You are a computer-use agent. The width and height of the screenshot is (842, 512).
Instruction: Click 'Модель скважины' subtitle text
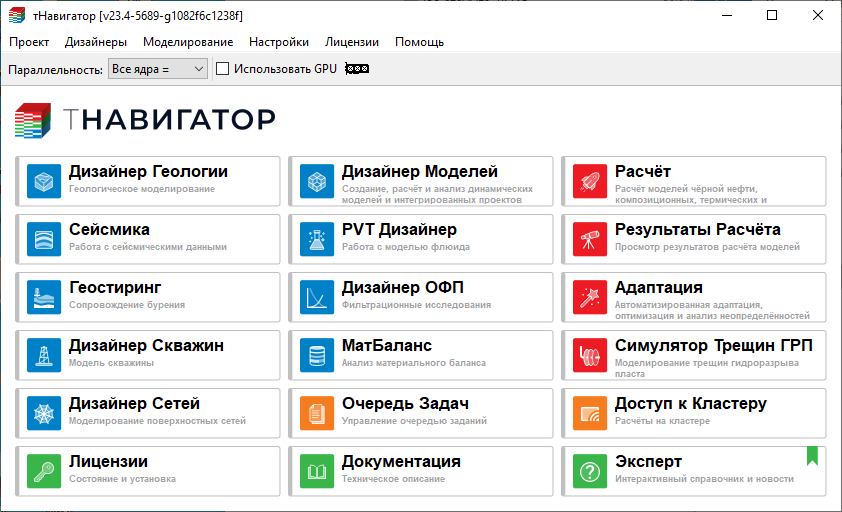coord(111,363)
